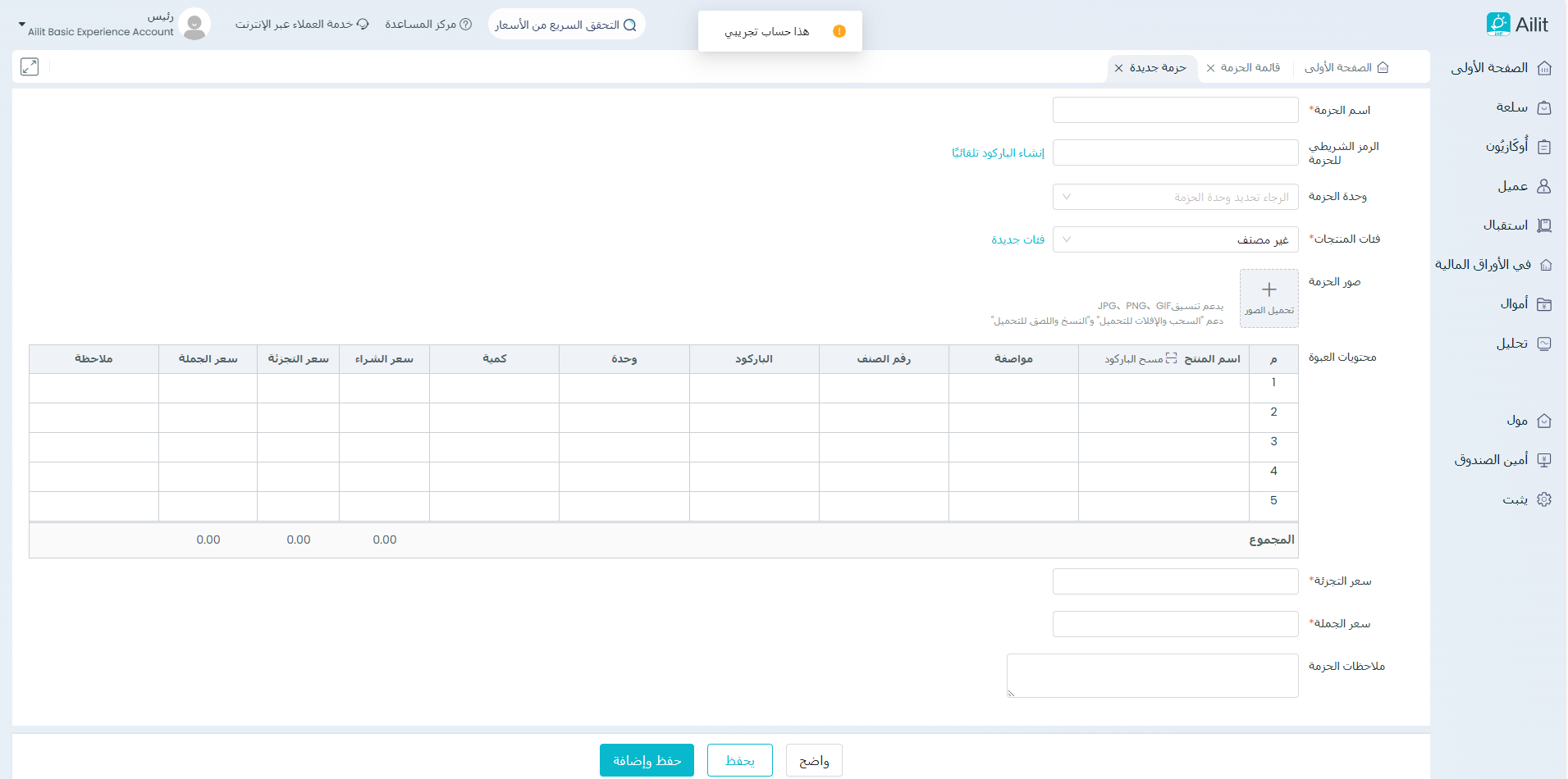Image resolution: width=1568 pixels, height=779 pixels.
Task: Click the اسم الحزمة input field
Action: point(1175,110)
